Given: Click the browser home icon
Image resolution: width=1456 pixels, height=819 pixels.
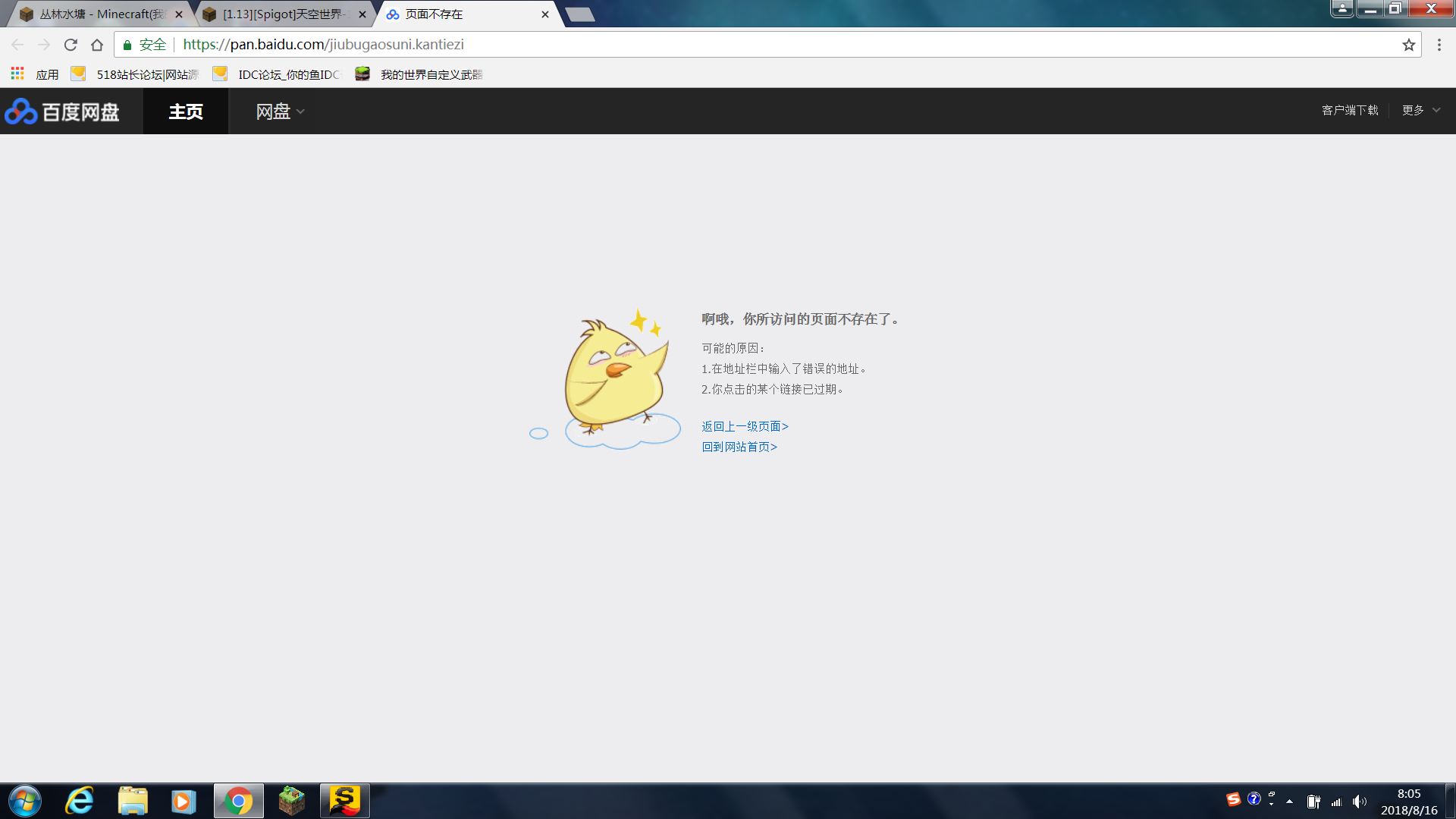Looking at the screenshot, I should 97,45.
